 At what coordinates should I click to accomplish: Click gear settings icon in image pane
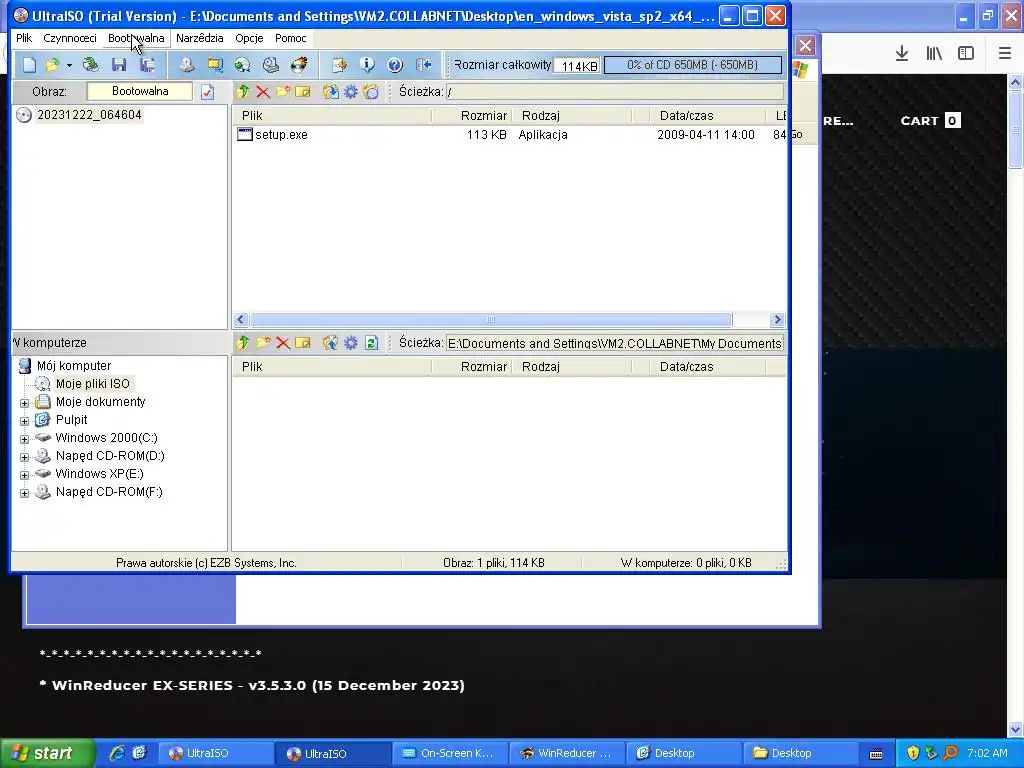(x=351, y=91)
